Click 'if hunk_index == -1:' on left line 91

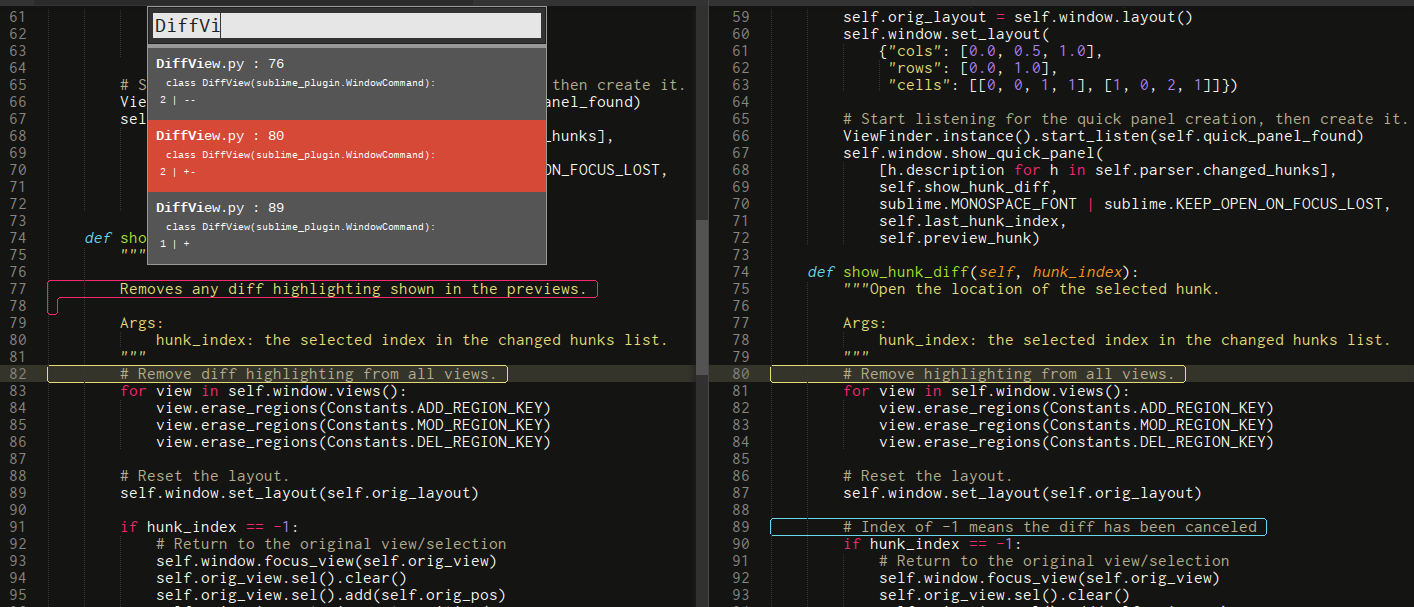coord(210,527)
